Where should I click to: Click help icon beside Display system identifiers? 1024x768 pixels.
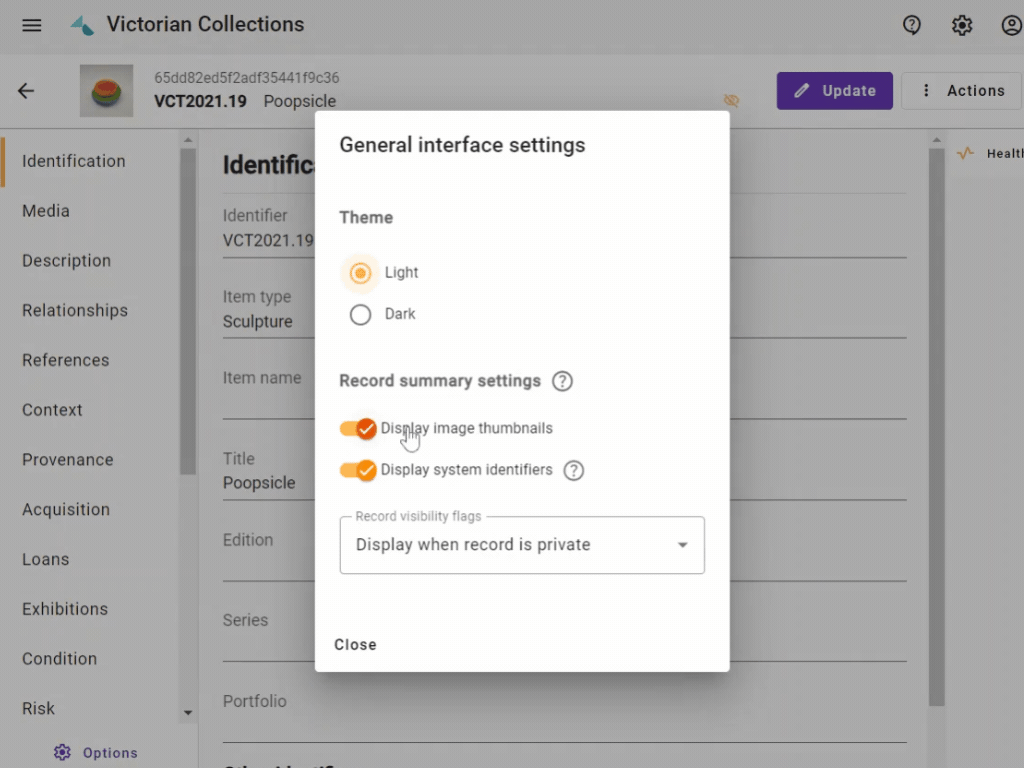click(x=573, y=470)
